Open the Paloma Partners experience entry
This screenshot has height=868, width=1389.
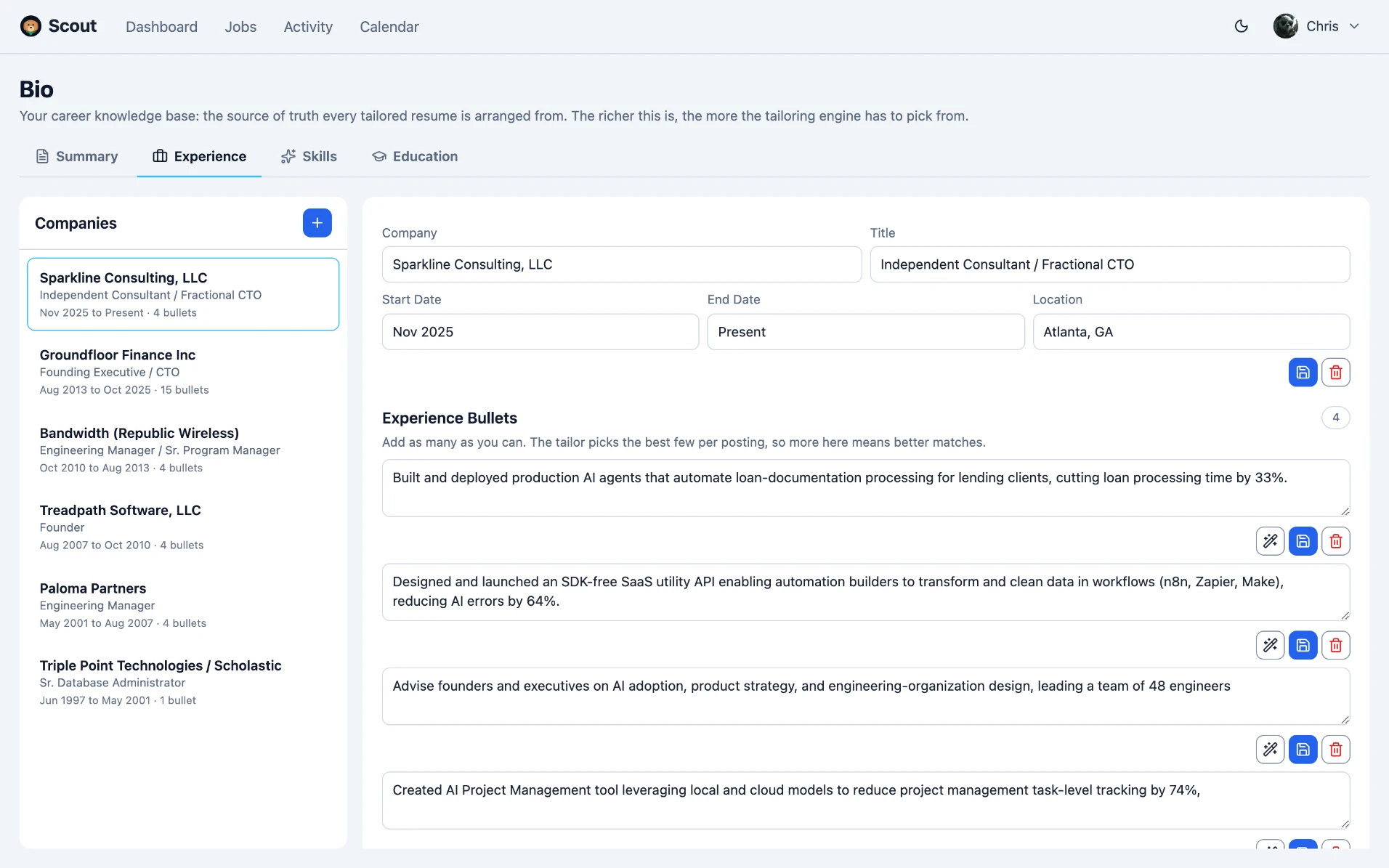pyautogui.click(x=183, y=605)
